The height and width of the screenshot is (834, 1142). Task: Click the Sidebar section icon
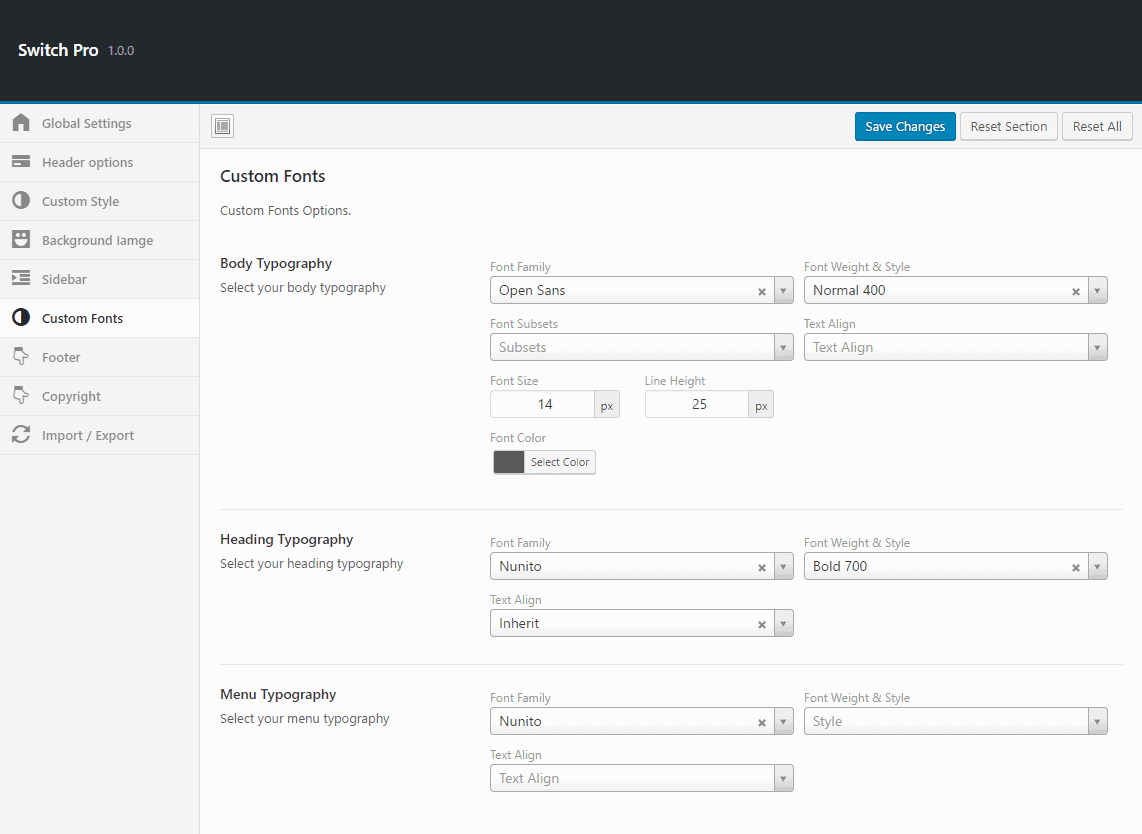[x=21, y=279]
